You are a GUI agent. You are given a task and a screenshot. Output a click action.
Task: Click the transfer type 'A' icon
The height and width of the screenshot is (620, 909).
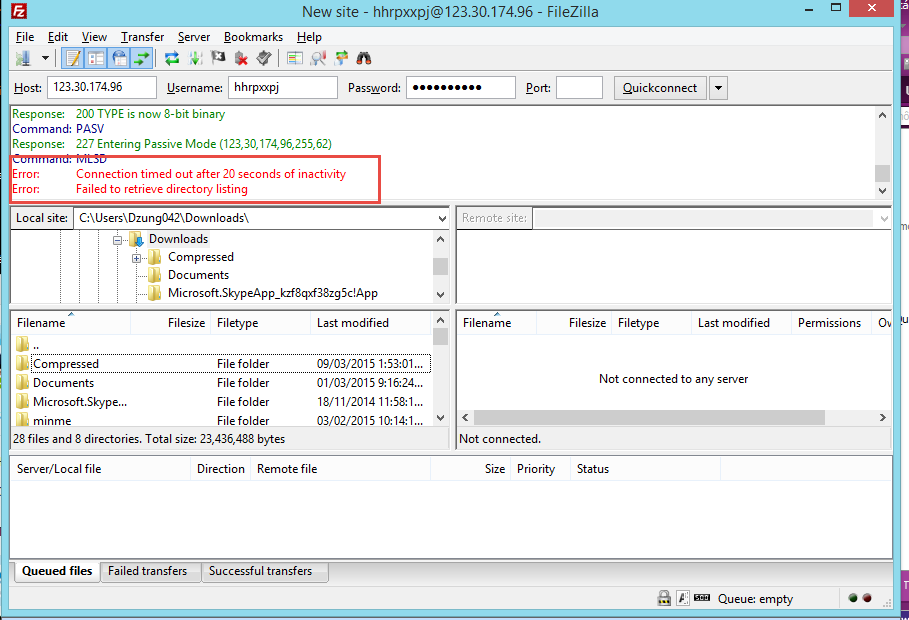tap(683, 598)
